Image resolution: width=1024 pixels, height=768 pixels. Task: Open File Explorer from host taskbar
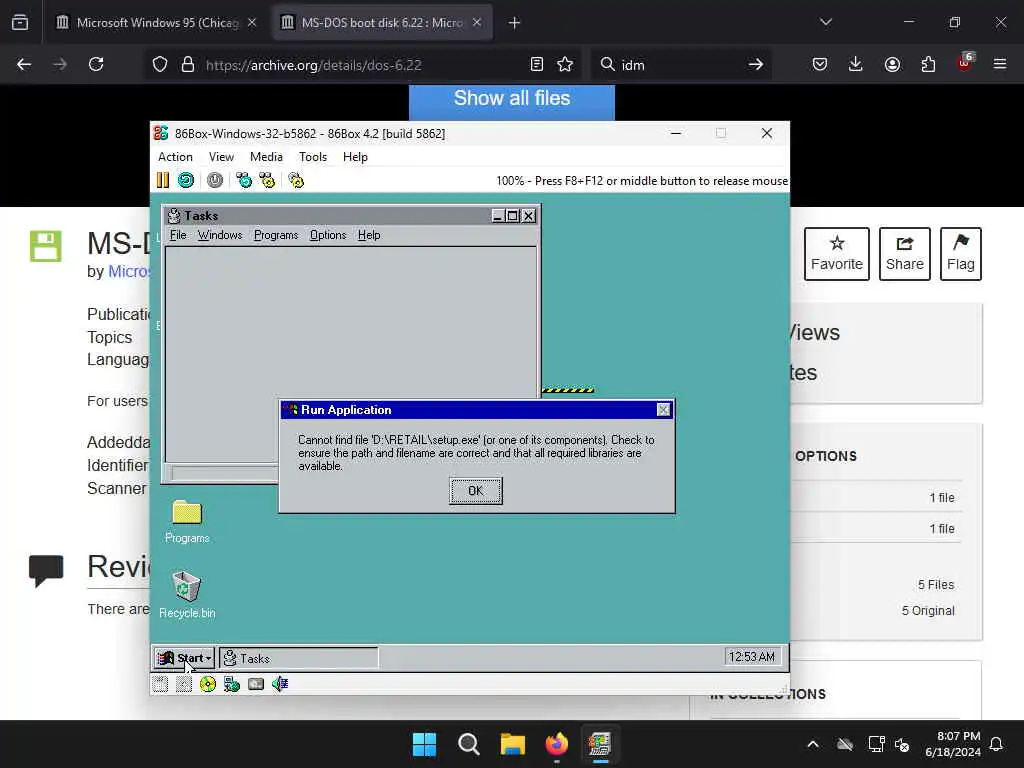click(513, 744)
